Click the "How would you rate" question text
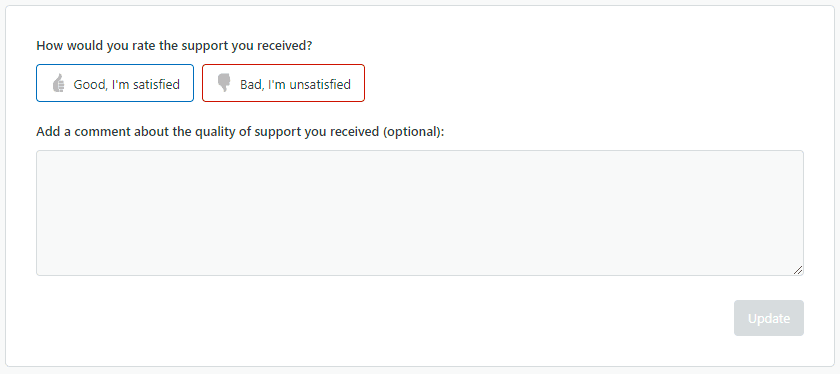Screen dimensions: 840x374 coord(174,46)
